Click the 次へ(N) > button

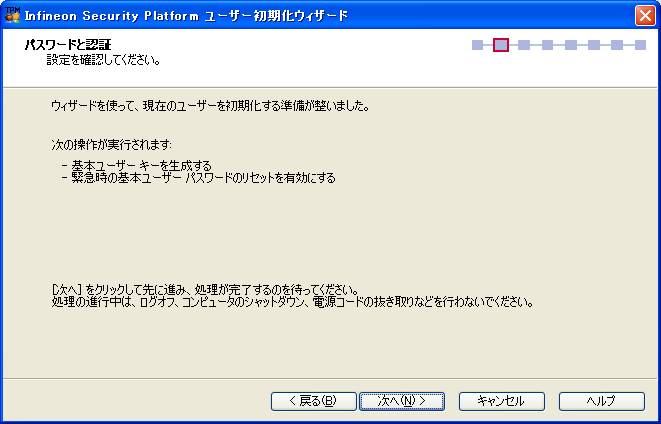pyautogui.click(x=402, y=401)
